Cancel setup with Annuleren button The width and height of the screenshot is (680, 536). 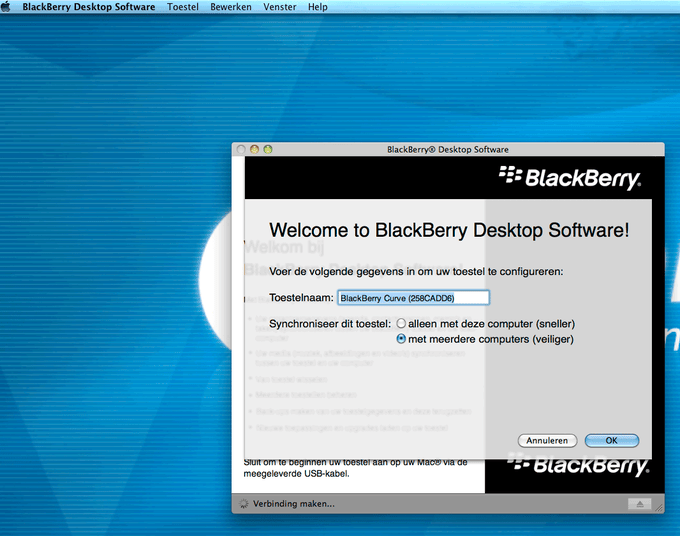[547, 441]
